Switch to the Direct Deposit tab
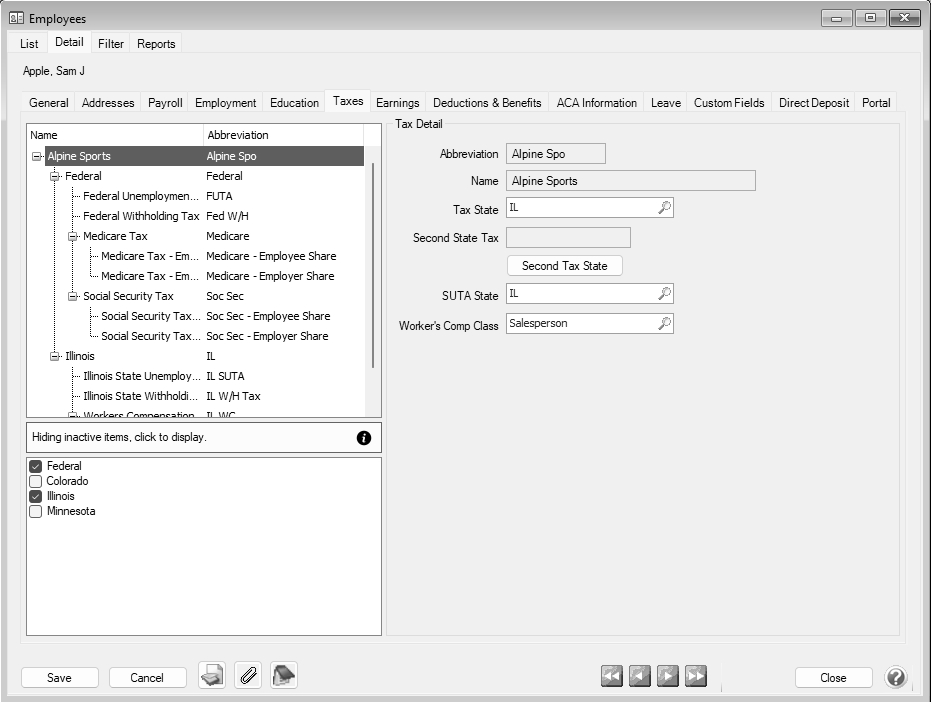The height and width of the screenshot is (702, 931). 813,103
